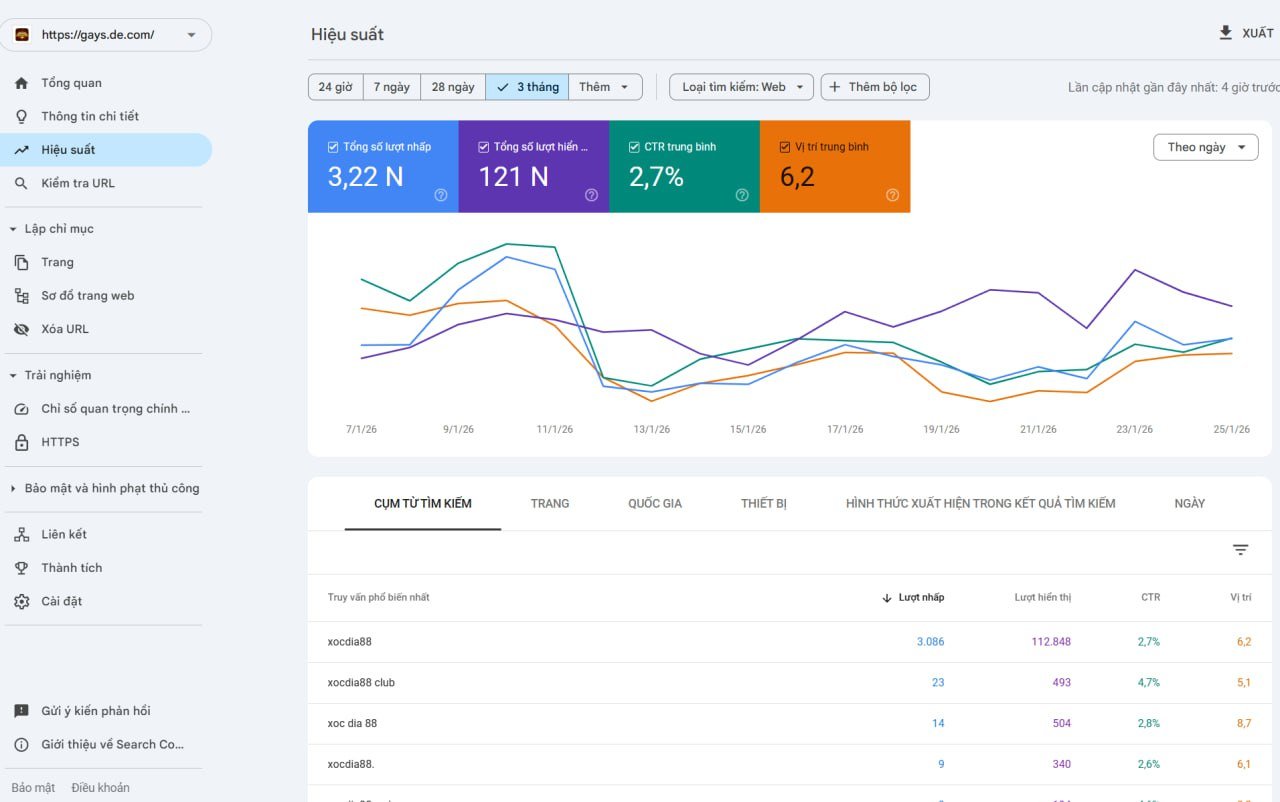
Task: Open the Loại tìm kiếm: Web dropdown
Action: pyautogui.click(x=742, y=87)
